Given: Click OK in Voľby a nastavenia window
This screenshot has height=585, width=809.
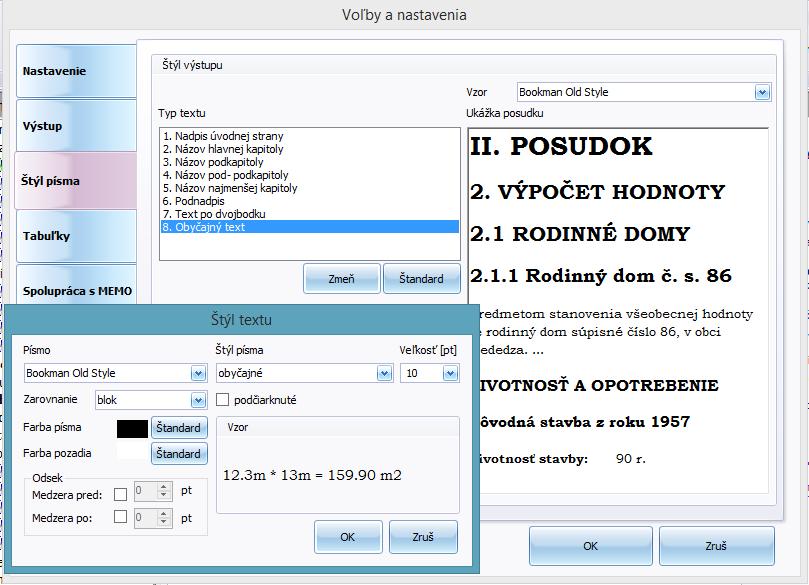Looking at the screenshot, I should (x=591, y=546).
